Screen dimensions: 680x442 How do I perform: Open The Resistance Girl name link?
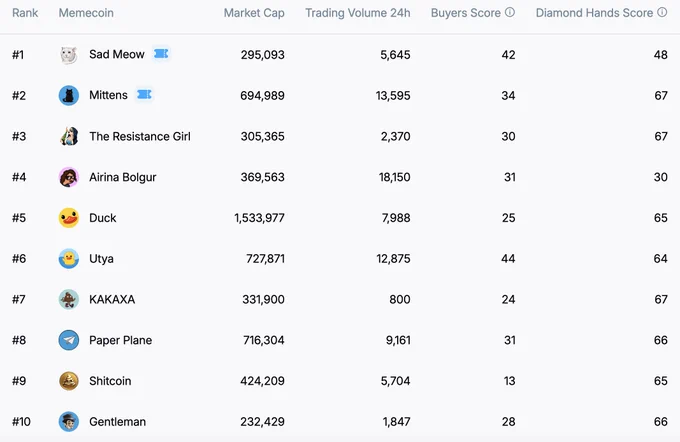pyautogui.click(x=140, y=136)
